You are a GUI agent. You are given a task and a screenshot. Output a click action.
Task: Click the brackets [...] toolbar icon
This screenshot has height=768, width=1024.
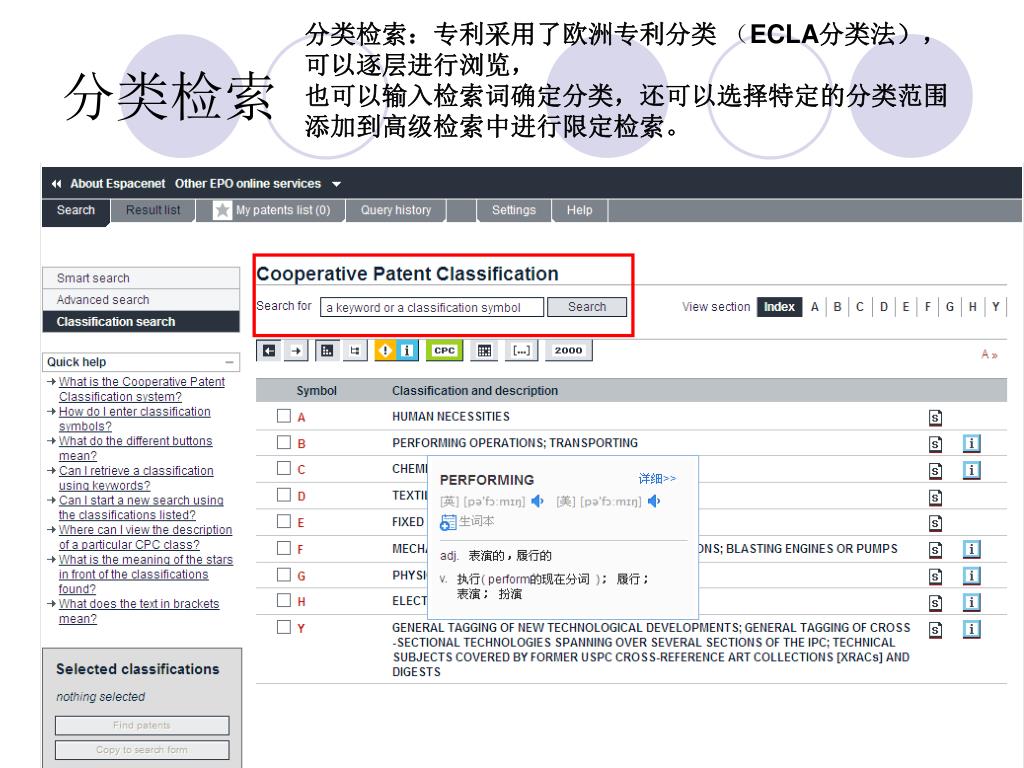click(521, 351)
